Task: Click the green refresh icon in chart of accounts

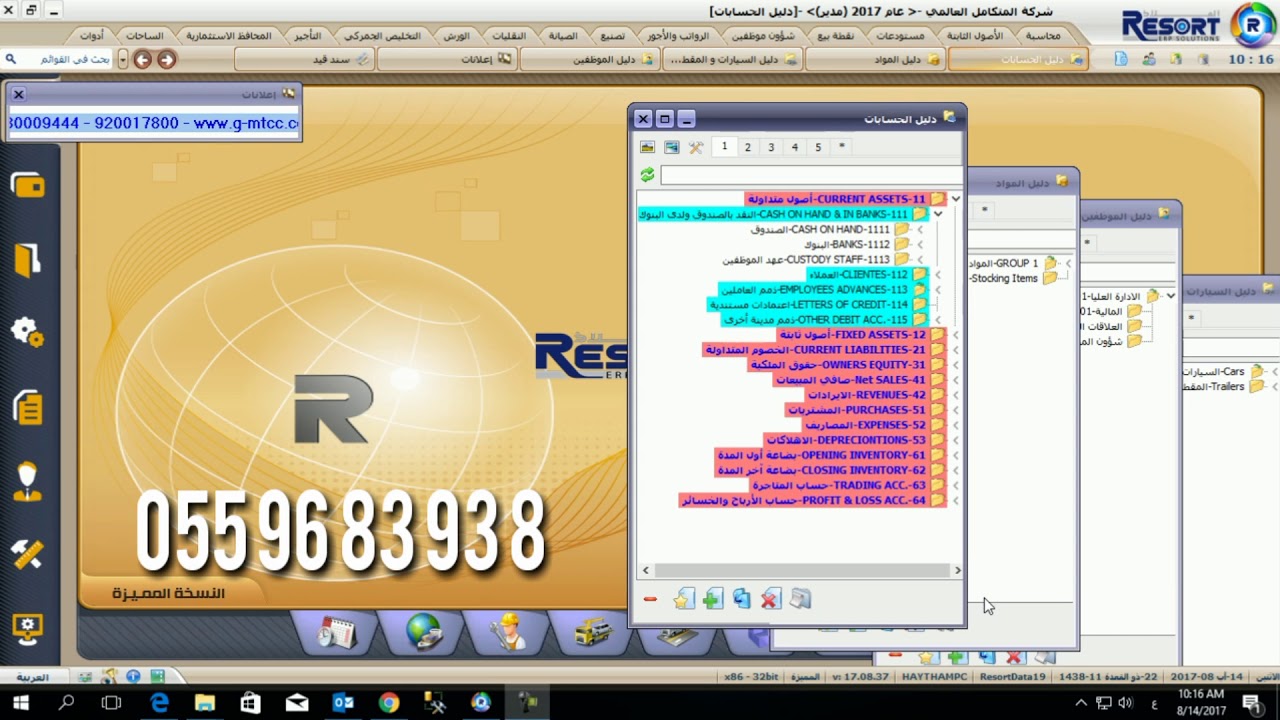Action: pyautogui.click(x=647, y=175)
